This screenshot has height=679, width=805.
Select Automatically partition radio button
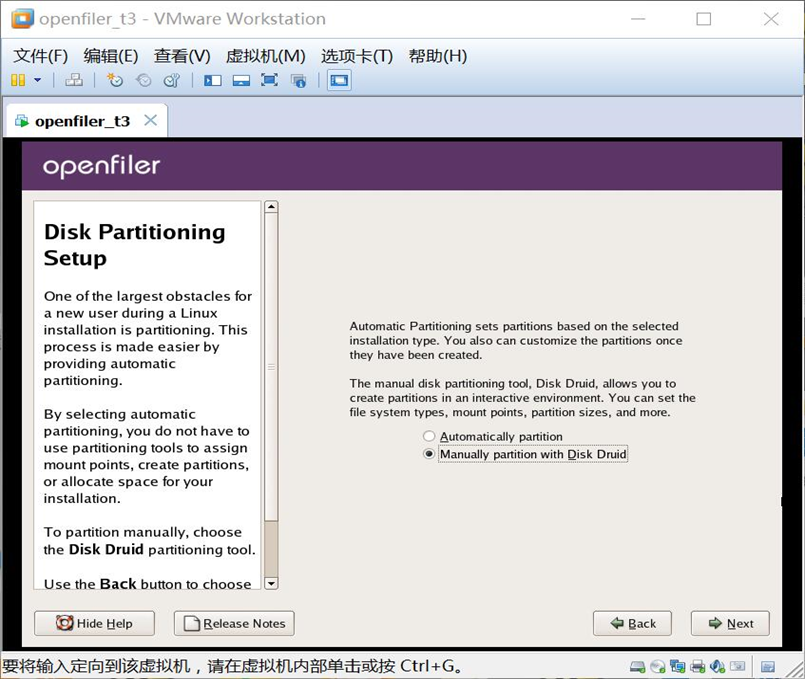pos(429,436)
